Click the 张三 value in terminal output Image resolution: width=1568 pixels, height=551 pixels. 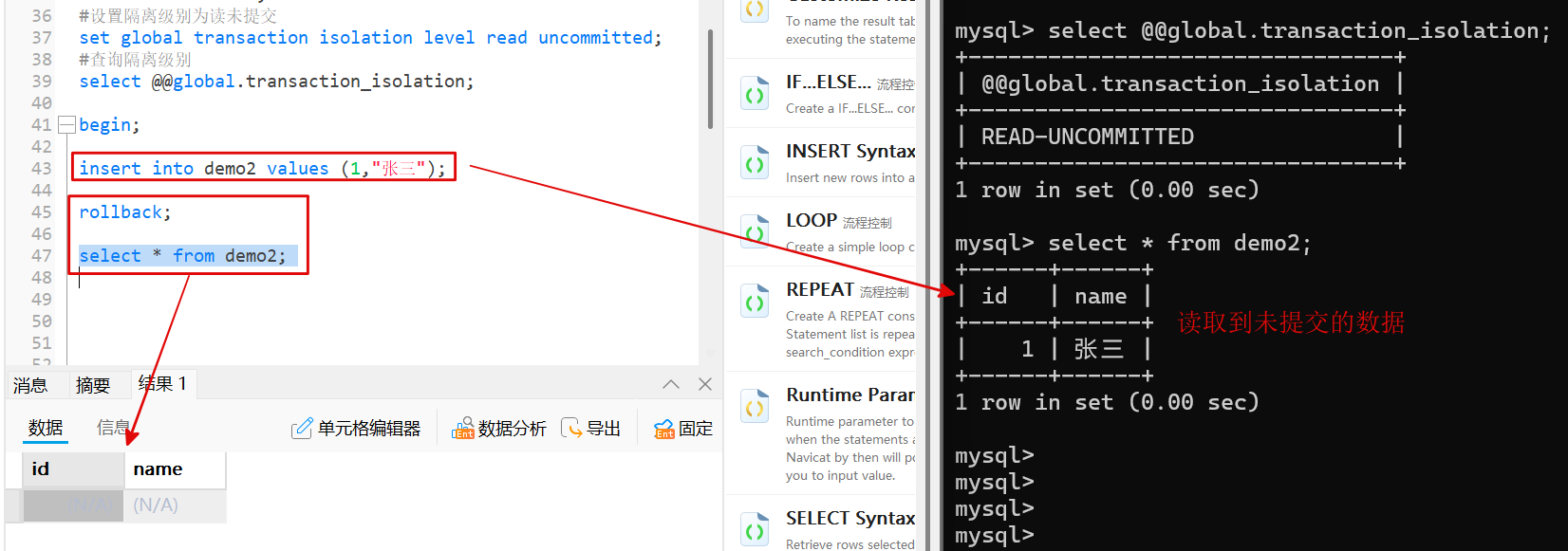tap(1099, 349)
